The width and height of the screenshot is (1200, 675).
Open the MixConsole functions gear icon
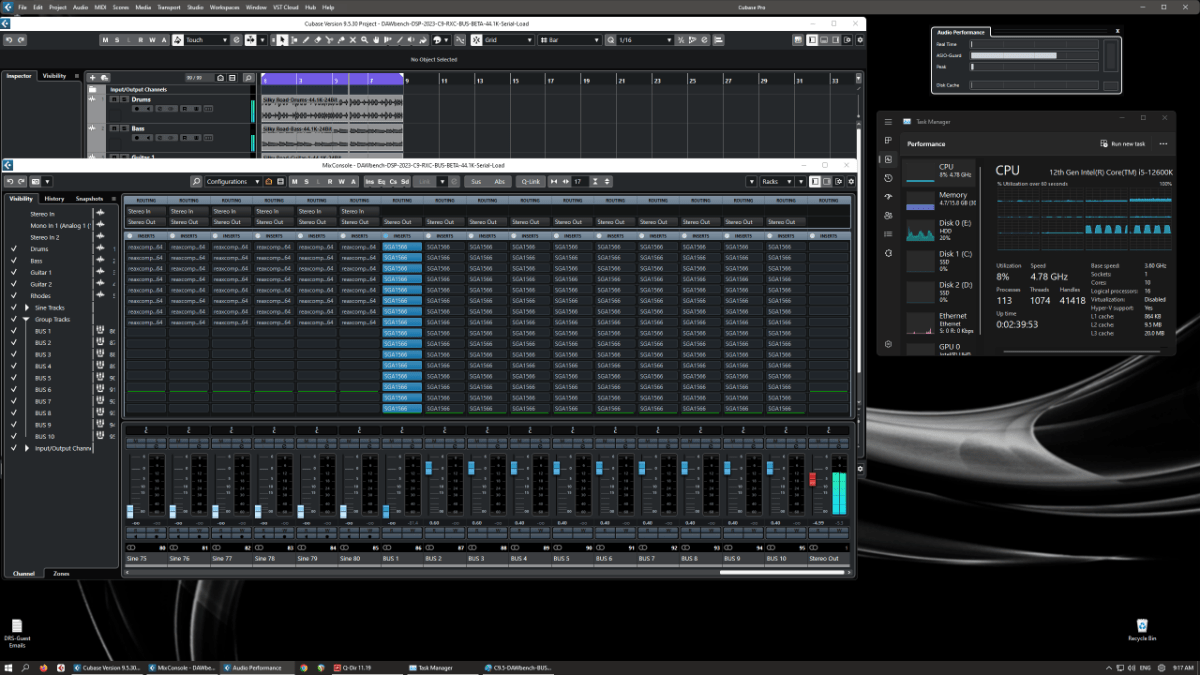tap(850, 181)
